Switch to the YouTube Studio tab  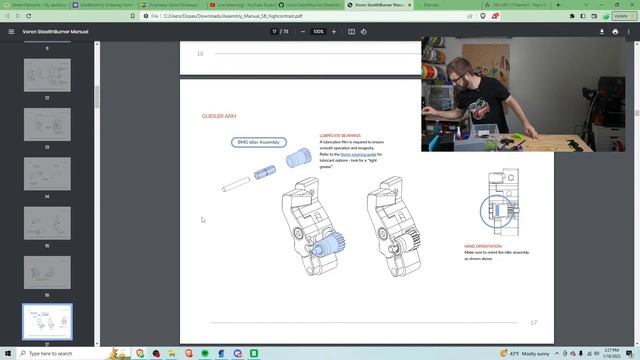point(241,5)
